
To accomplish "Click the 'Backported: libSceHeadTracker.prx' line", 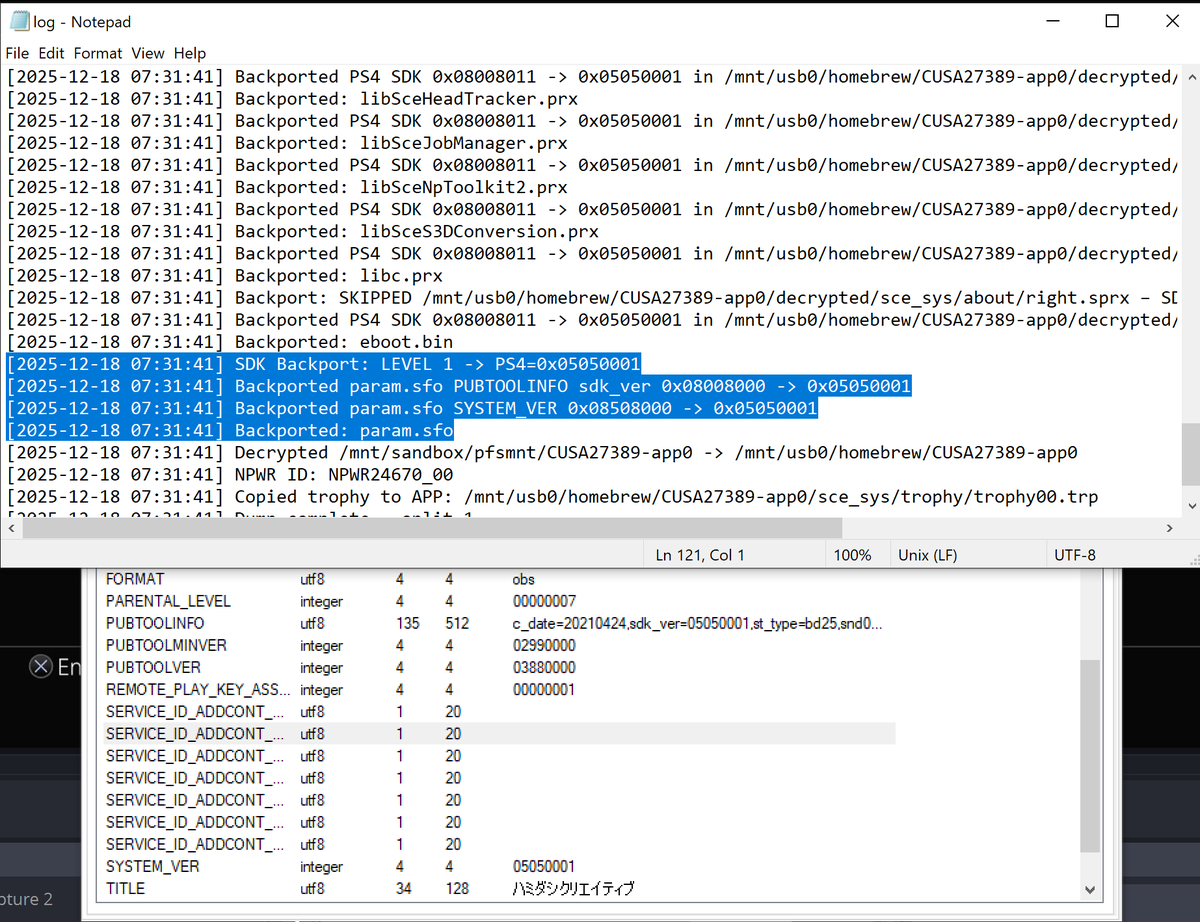I will (x=292, y=99).
